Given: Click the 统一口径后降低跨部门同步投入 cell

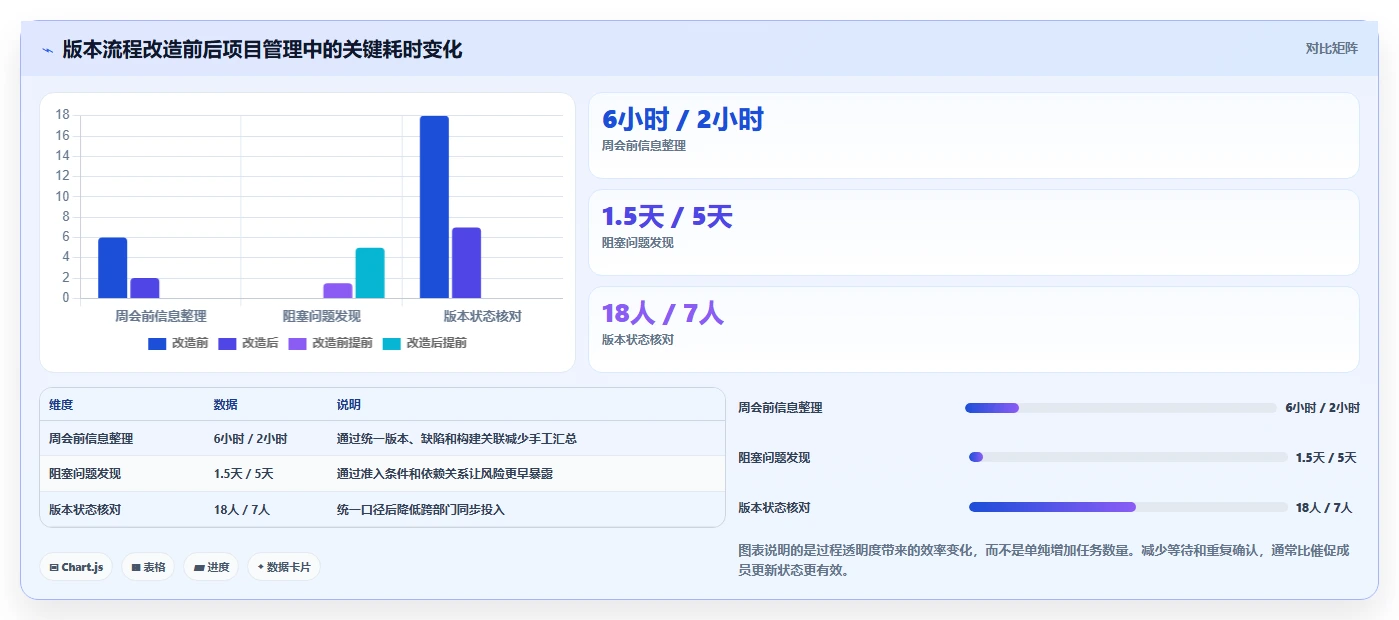Looking at the screenshot, I should [421, 509].
